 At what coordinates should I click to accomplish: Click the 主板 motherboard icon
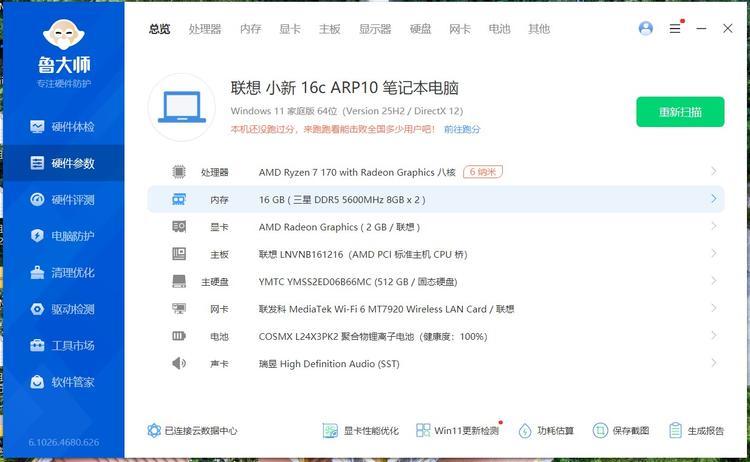(179, 254)
